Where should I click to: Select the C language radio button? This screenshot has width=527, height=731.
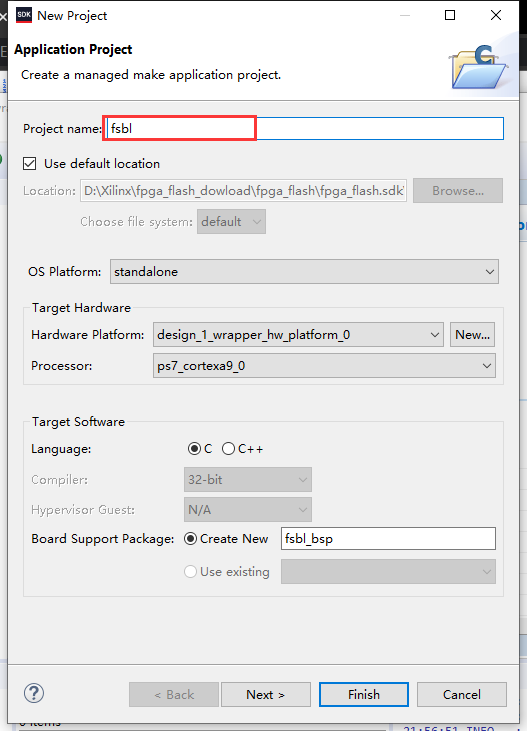click(x=194, y=448)
